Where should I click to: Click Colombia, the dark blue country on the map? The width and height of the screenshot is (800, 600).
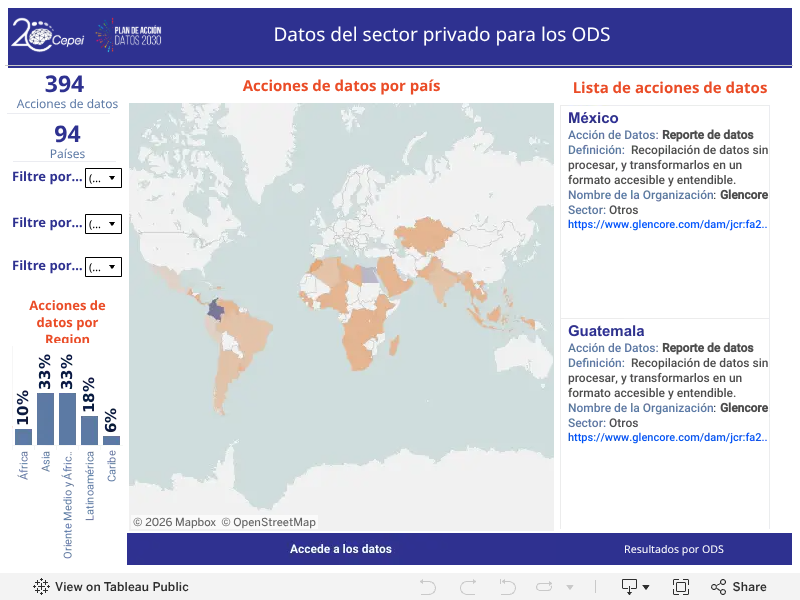click(x=216, y=310)
